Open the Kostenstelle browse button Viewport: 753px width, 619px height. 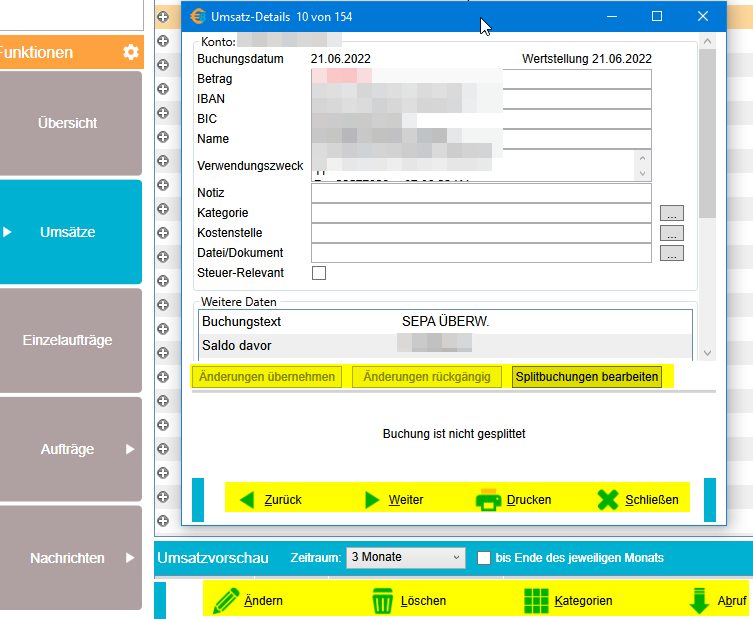[671, 233]
